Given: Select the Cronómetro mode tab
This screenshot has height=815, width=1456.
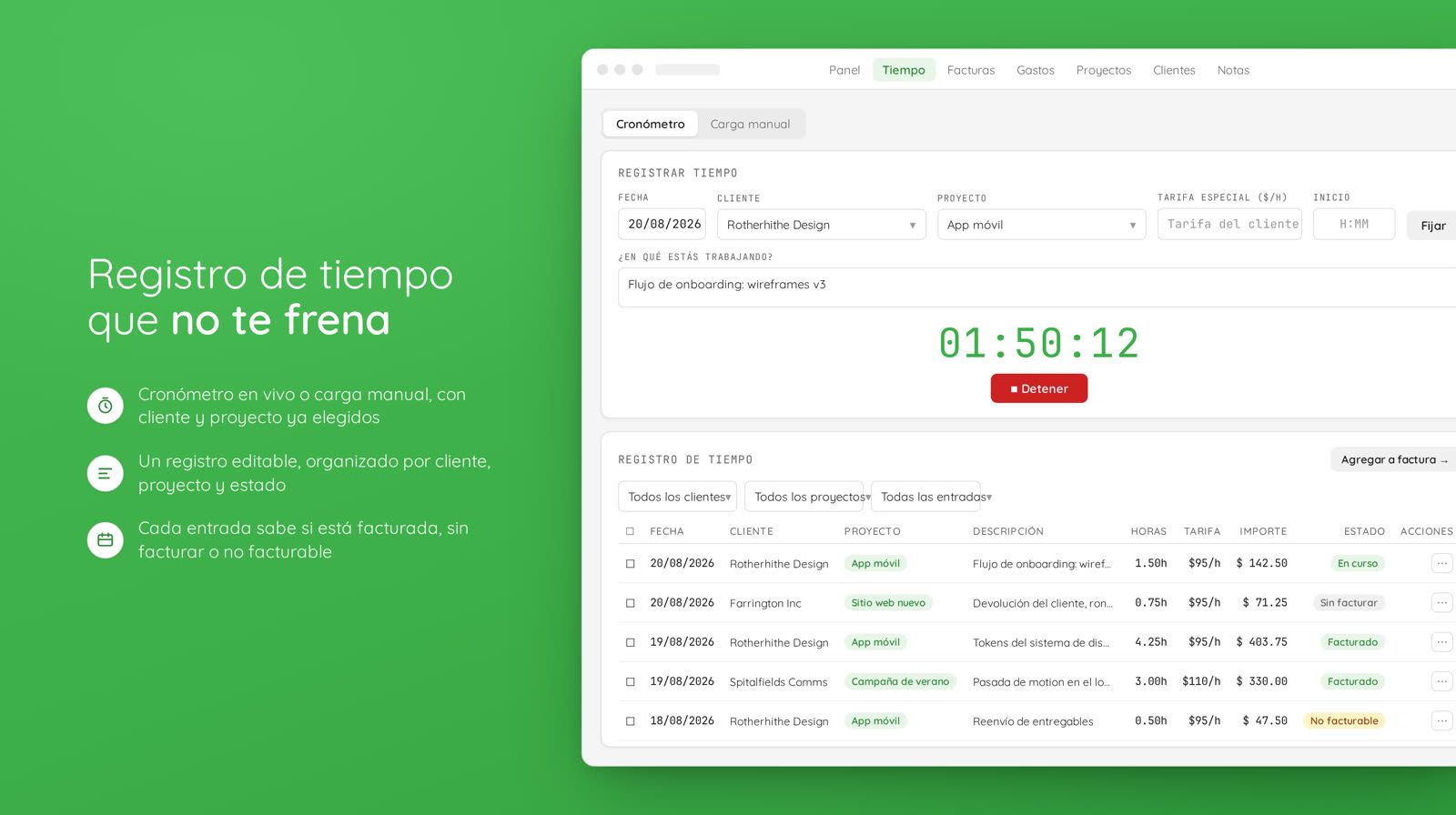Looking at the screenshot, I should tap(650, 125).
